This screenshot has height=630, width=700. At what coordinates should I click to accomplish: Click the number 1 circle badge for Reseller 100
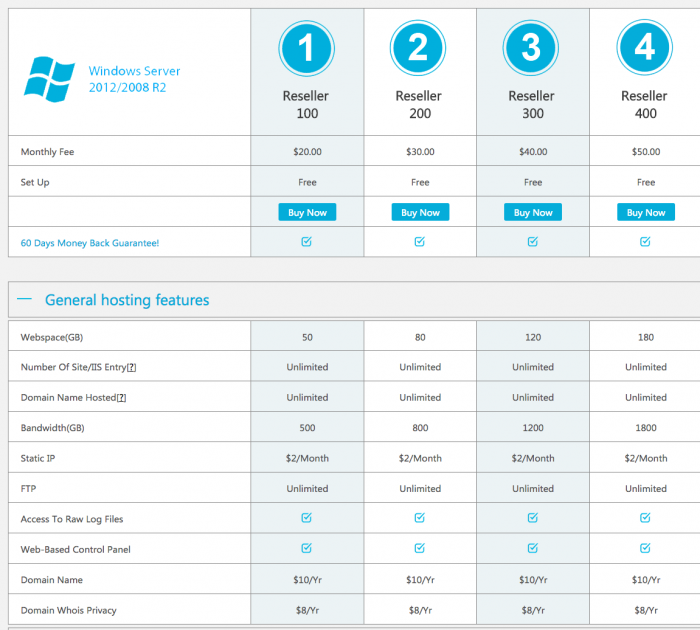[x=307, y=48]
